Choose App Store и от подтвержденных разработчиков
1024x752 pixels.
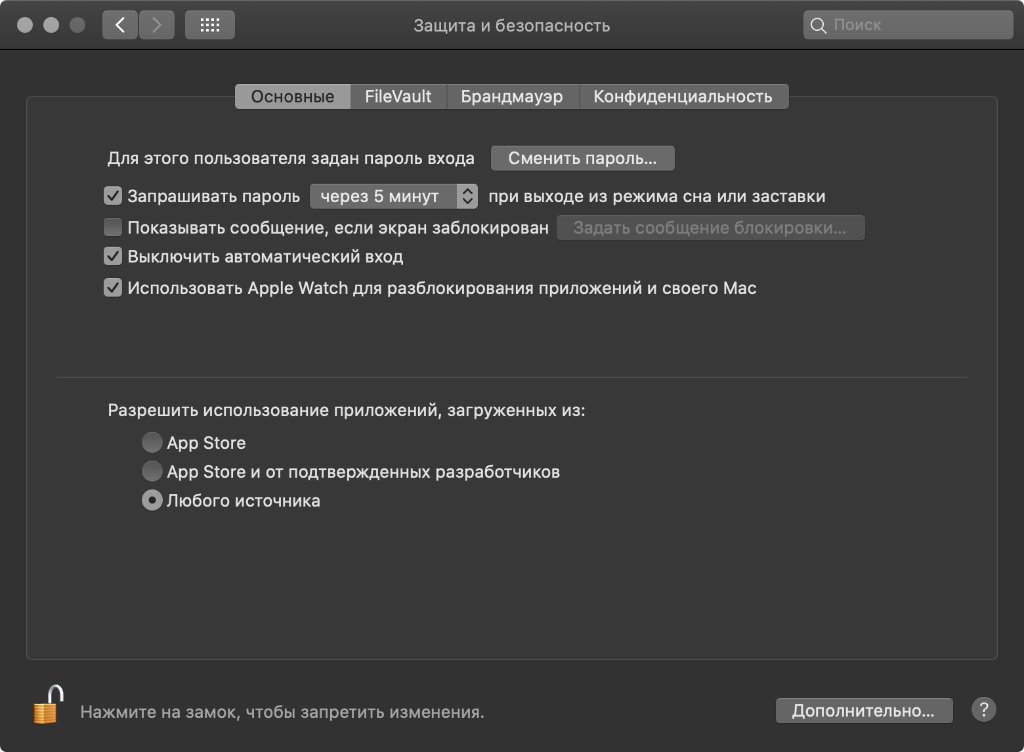[152, 471]
